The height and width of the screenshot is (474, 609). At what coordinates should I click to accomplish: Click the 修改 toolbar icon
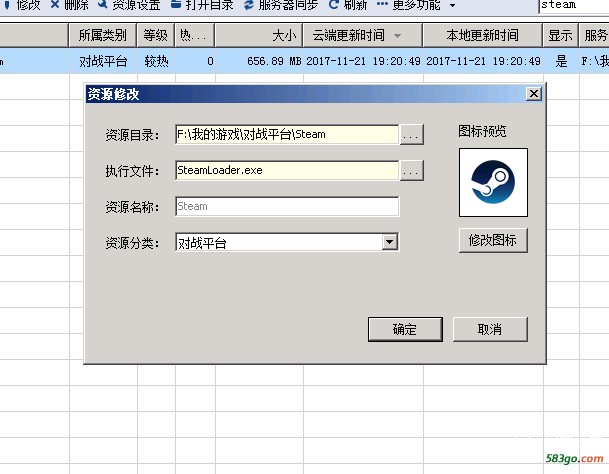(x=6, y=5)
